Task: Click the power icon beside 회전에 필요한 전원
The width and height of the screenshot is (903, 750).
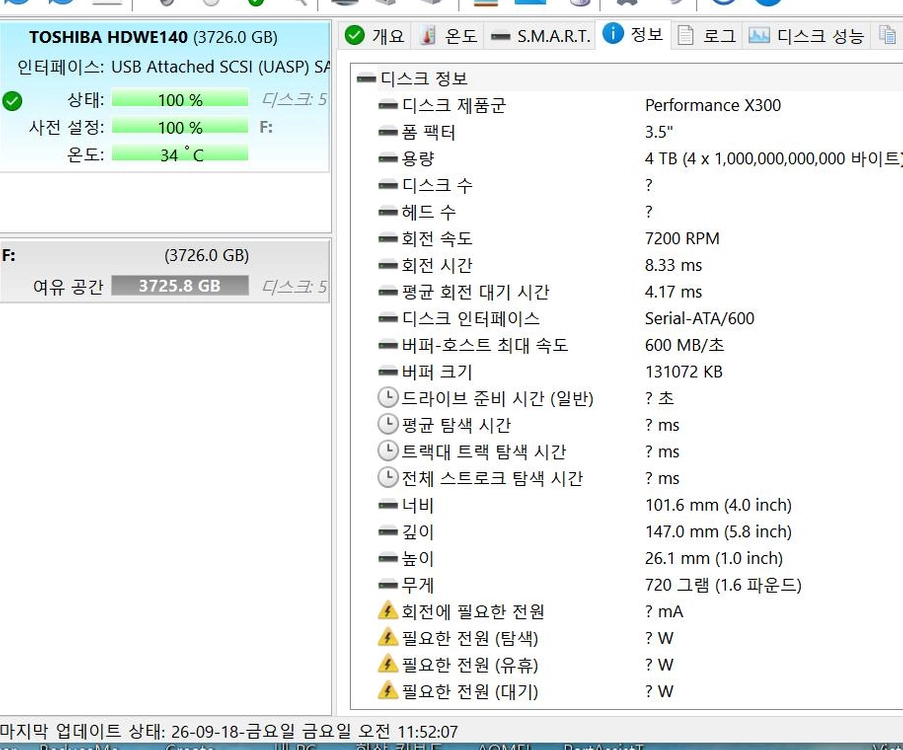Action: tap(388, 611)
